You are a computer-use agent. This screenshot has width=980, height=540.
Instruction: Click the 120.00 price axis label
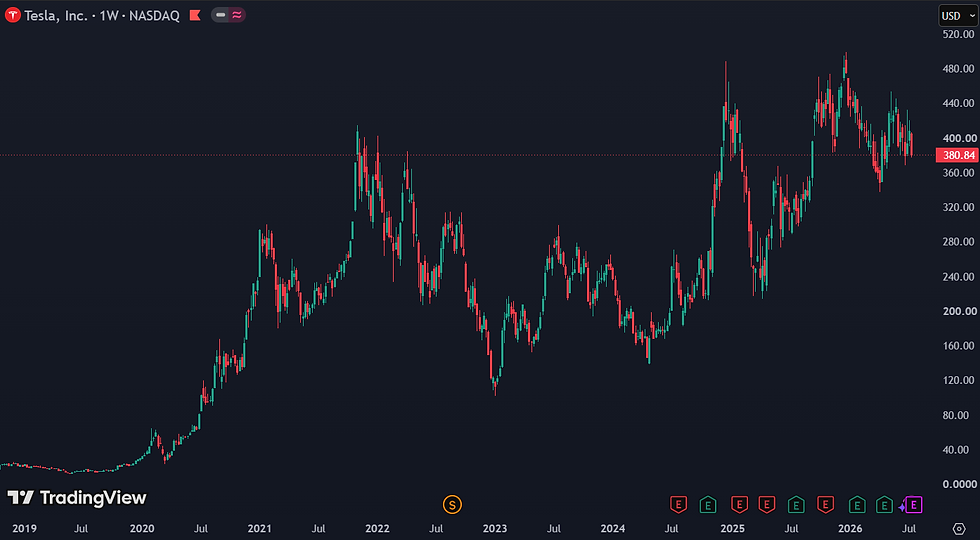[x=959, y=380]
